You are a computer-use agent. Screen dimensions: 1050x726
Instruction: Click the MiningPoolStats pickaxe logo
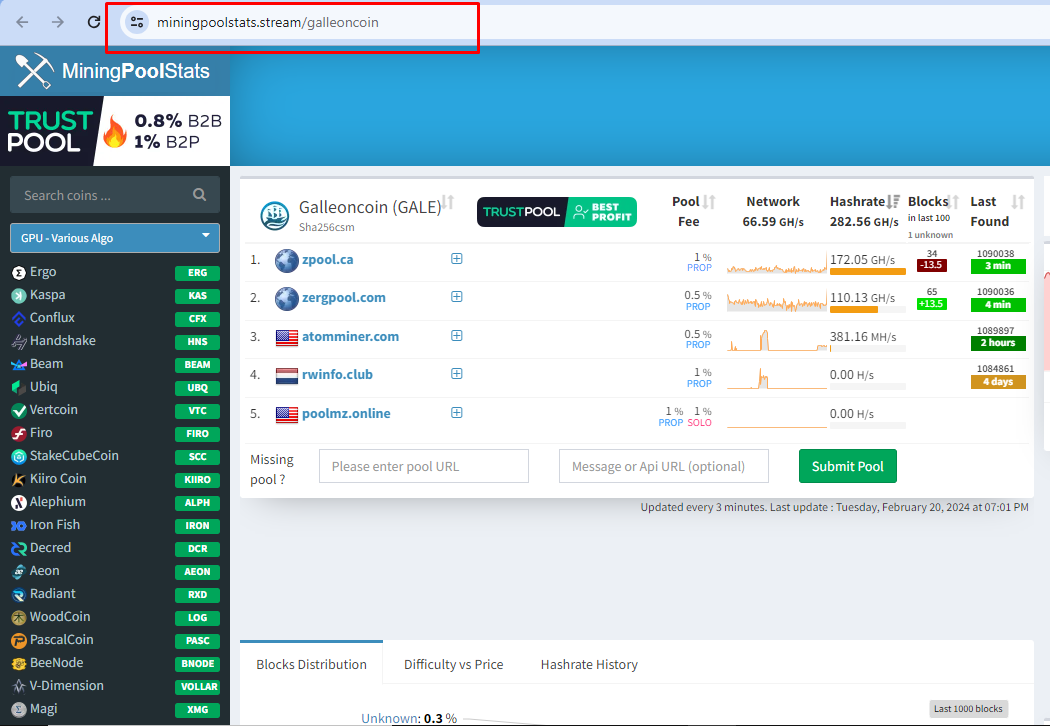pyautogui.click(x=34, y=70)
